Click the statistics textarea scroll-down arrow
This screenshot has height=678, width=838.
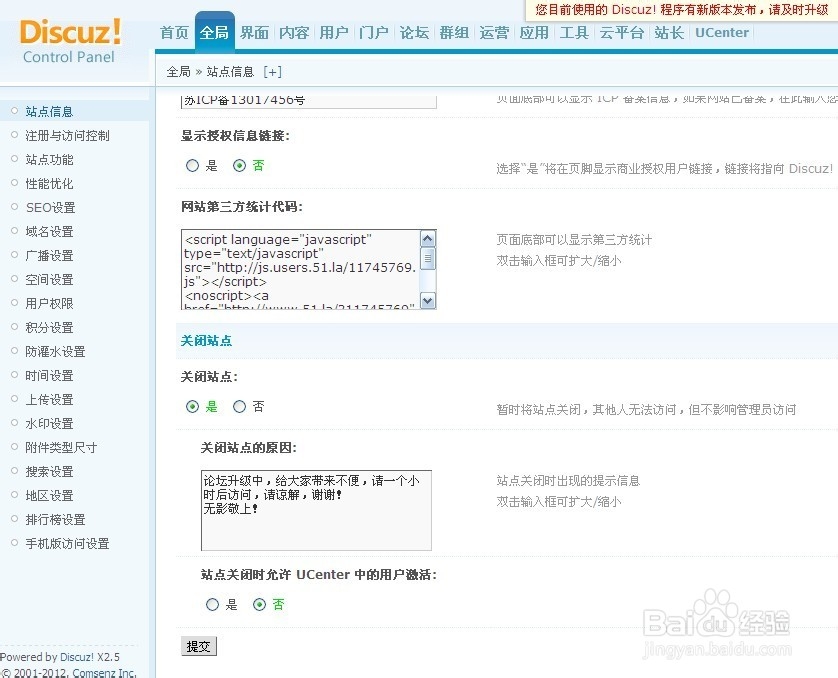coord(428,300)
